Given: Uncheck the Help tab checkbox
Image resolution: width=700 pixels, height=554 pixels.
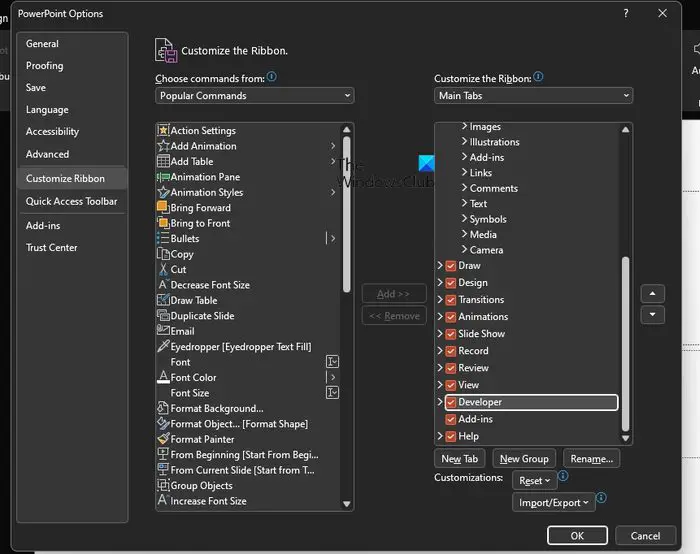Looking at the screenshot, I should click(451, 437).
